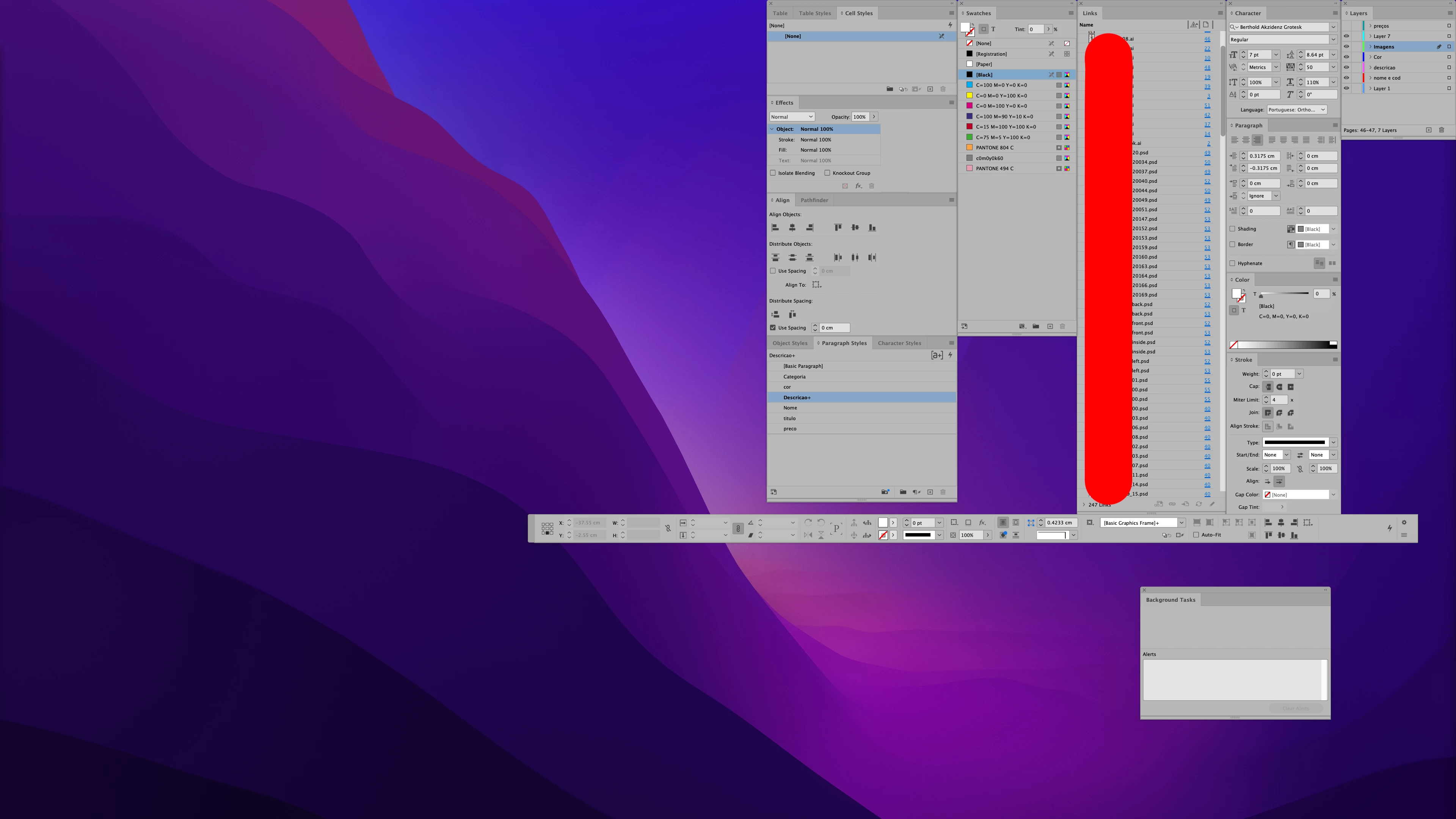Enable Isolate Blending checkbox
The height and width of the screenshot is (819, 1456).
click(x=773, y=173)
